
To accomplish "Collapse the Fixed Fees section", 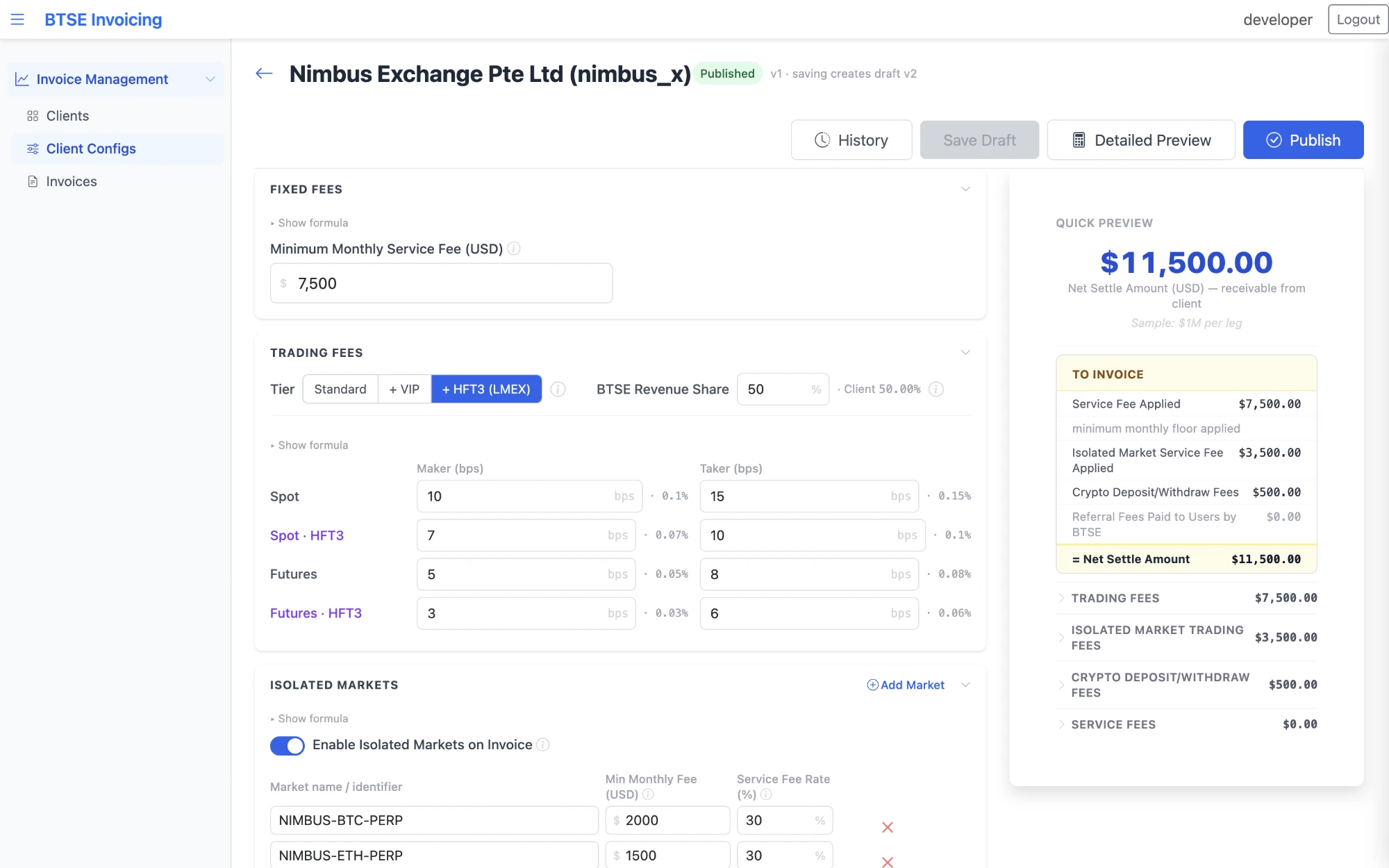I will (965, 189).
